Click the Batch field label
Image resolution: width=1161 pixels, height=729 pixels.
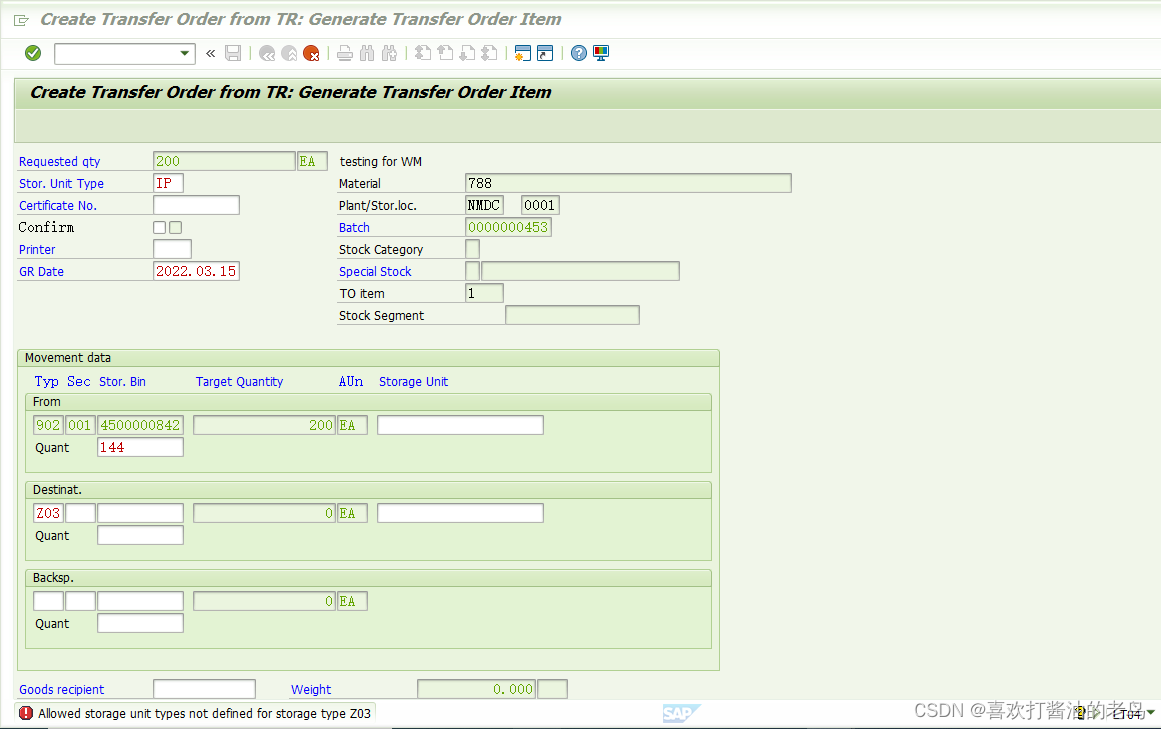tap(354, 227)
